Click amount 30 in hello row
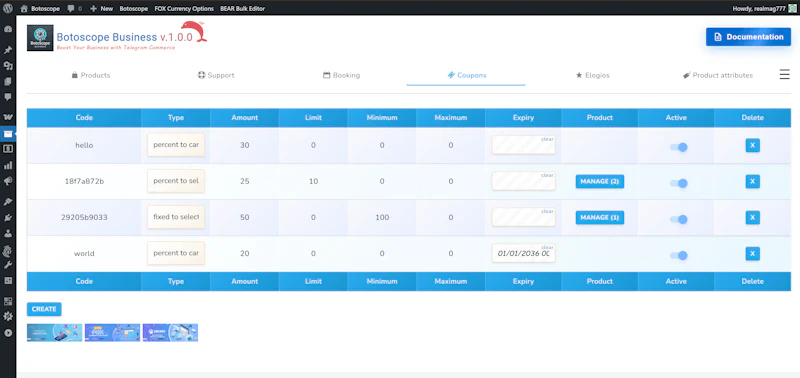 (x=244, y=145)
